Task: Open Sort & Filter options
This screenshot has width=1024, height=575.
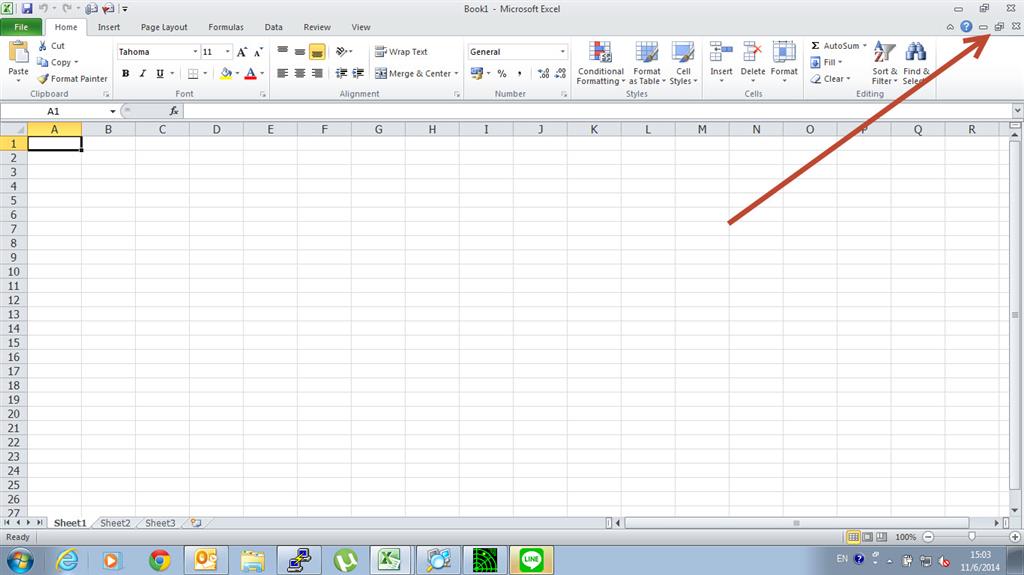Action: (x=884, y=63)
